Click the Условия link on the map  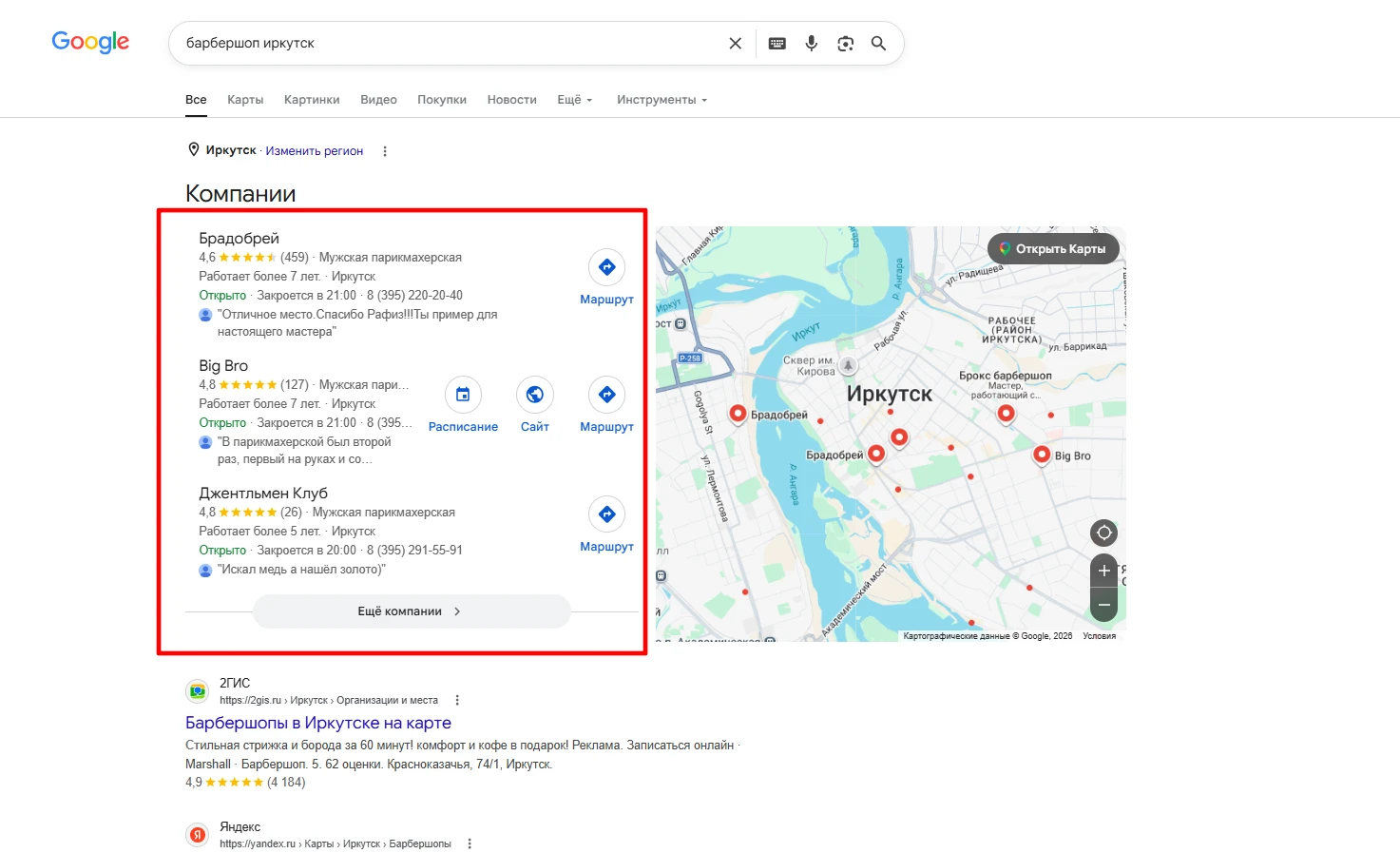(x=1100, y=636)
